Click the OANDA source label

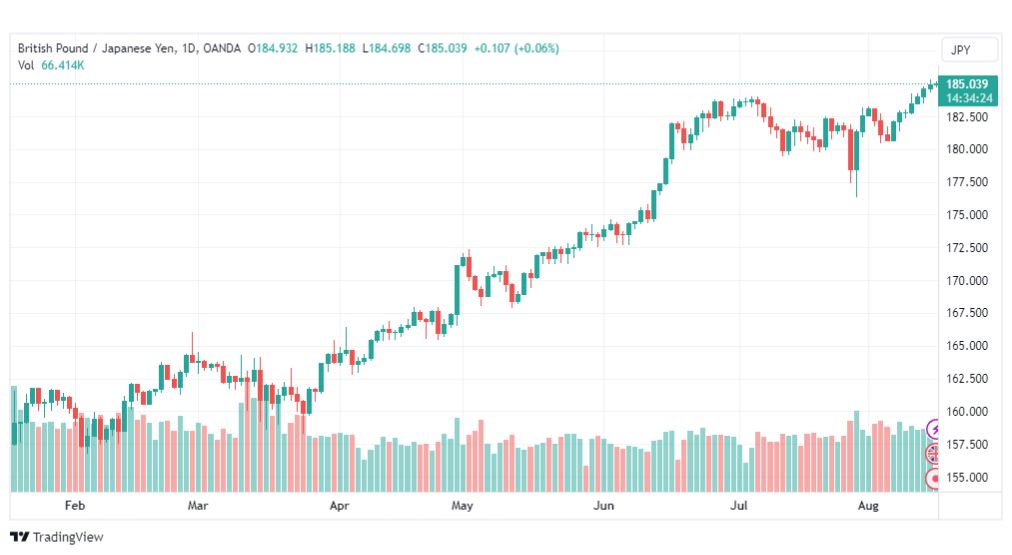(221, 48)
